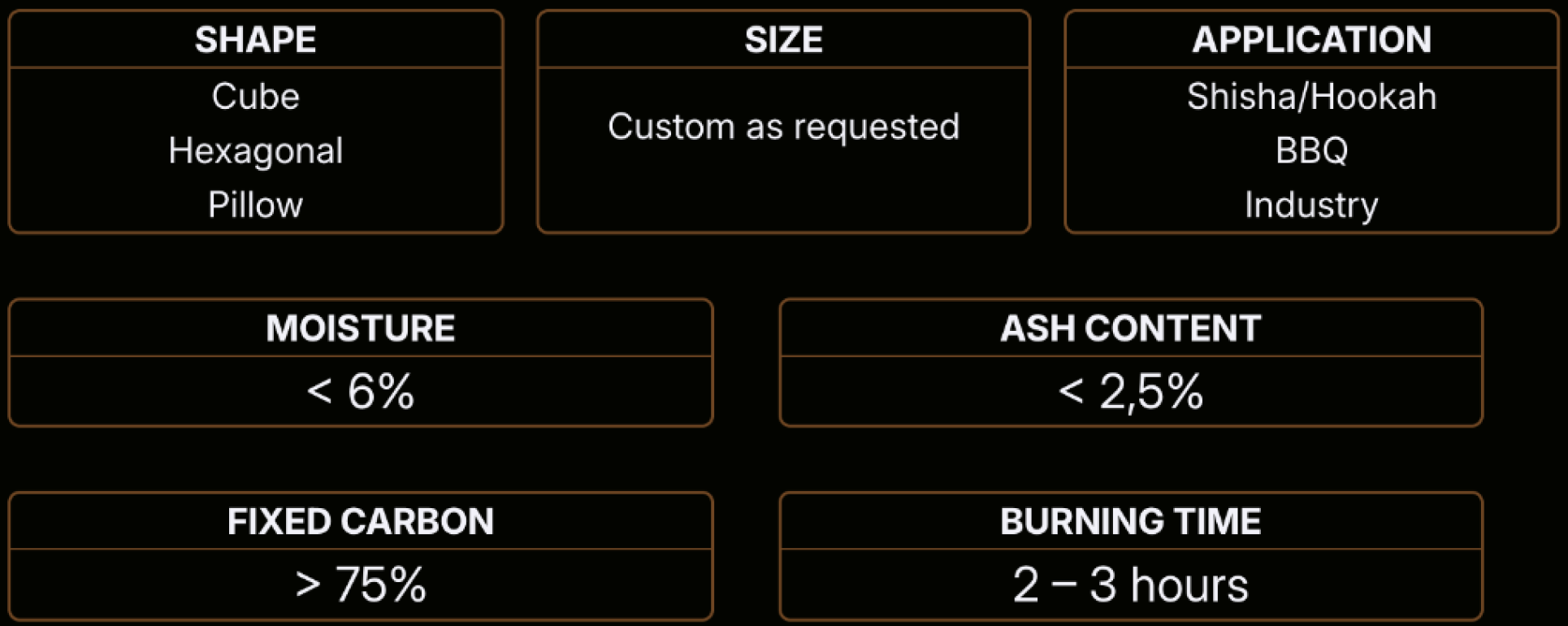Image resolution: width=1568 pixels, height=626 pixels.
Task: Click the APPLICATION header
Action: pyautogui.click(x=1311, y=40)
